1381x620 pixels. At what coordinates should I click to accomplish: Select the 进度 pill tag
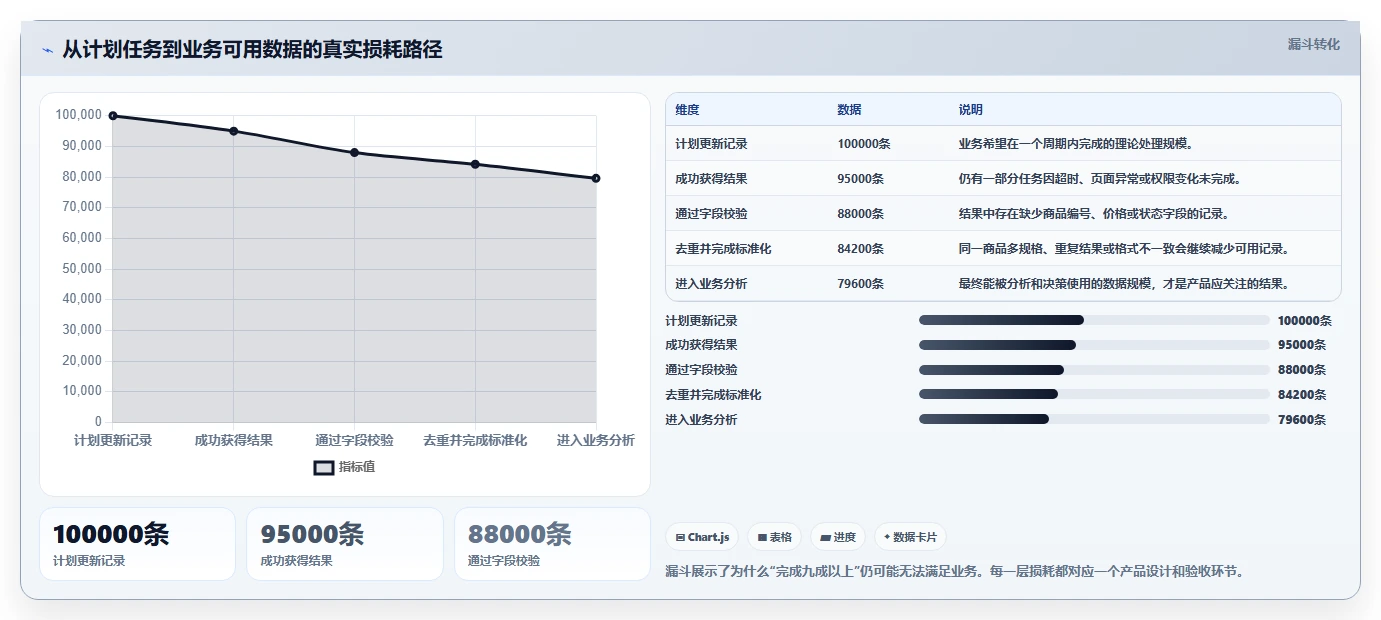coord(838,537)
